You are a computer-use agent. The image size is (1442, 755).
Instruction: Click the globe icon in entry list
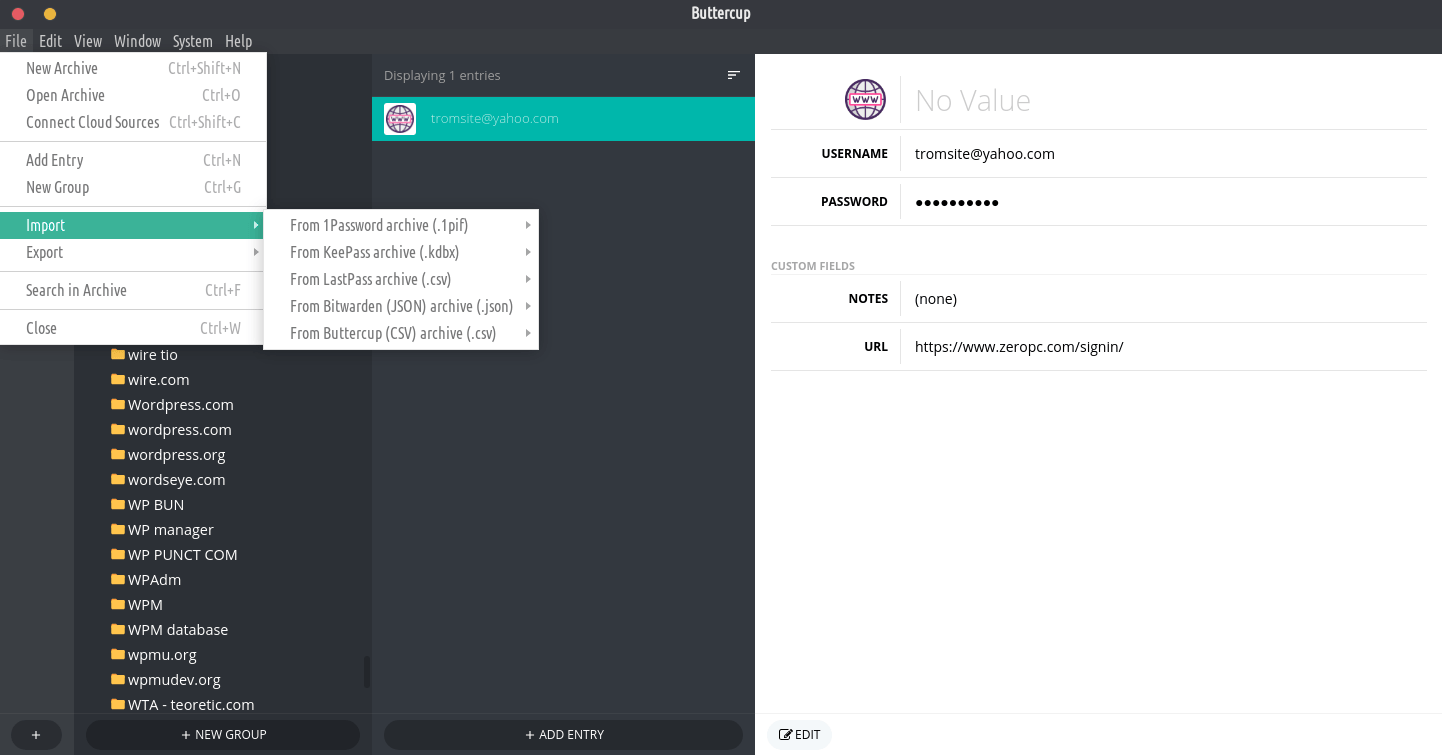tap(400, 119)
